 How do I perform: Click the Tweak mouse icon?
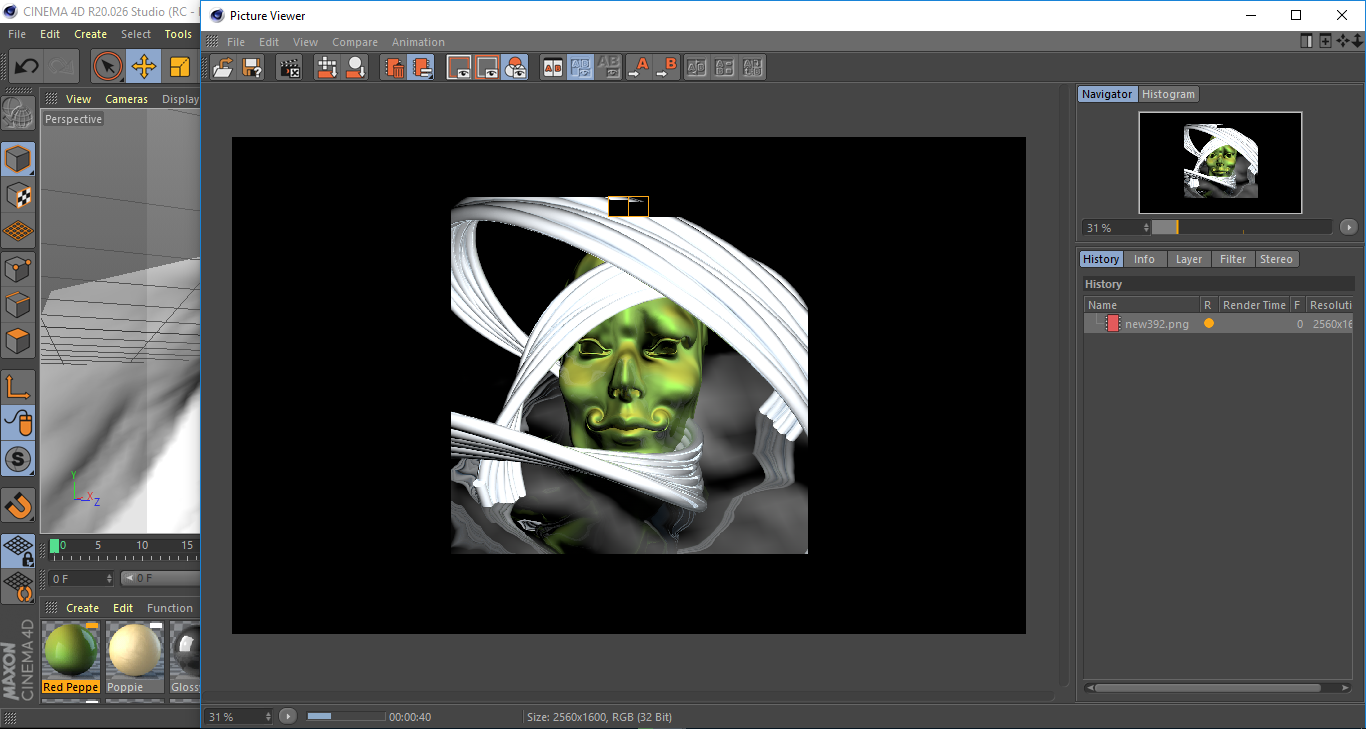click(x=18, y=423)
